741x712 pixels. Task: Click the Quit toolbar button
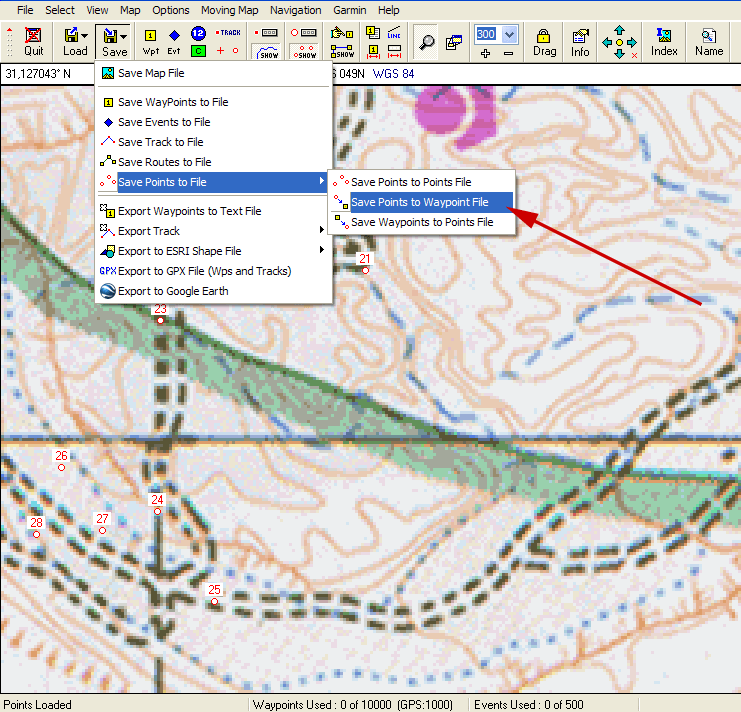click(x=33, y=42)
